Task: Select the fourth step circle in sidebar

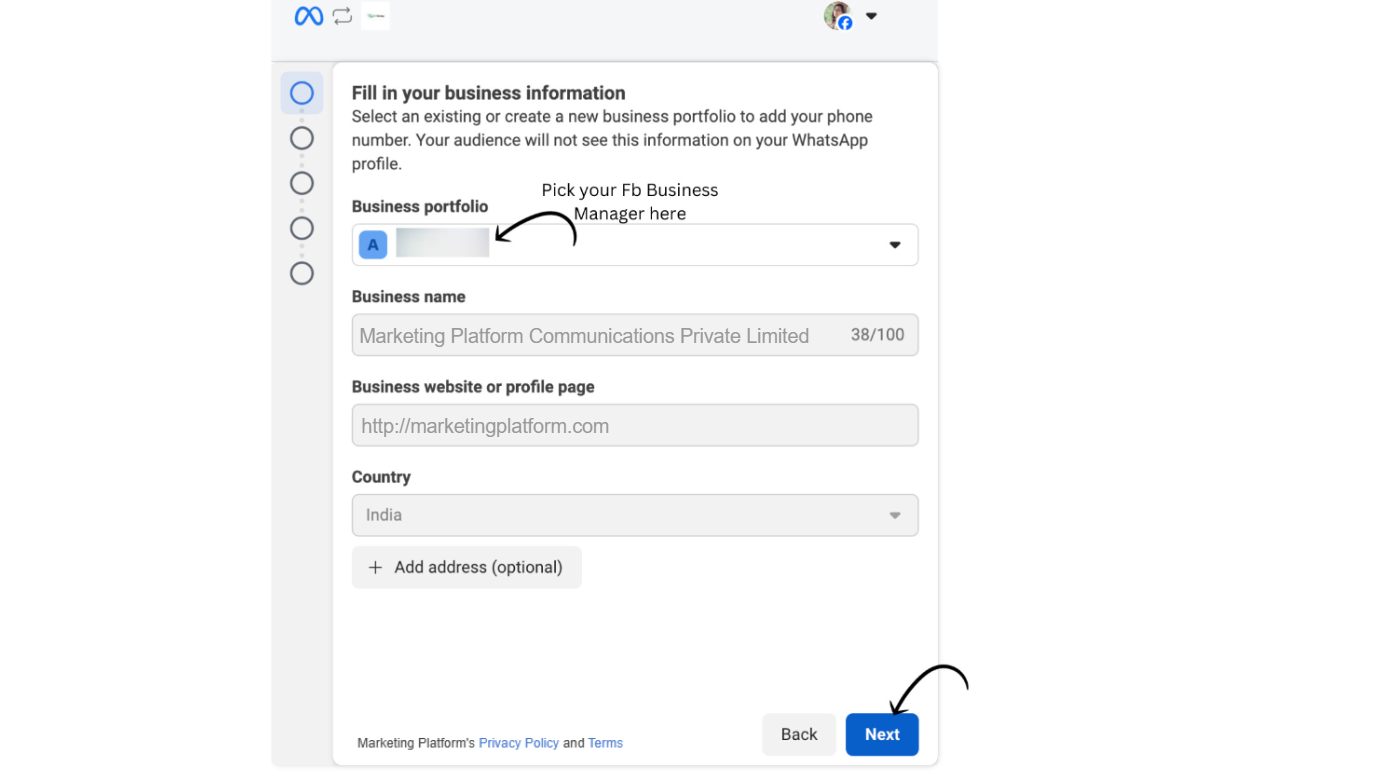Action: coord(302,228)
